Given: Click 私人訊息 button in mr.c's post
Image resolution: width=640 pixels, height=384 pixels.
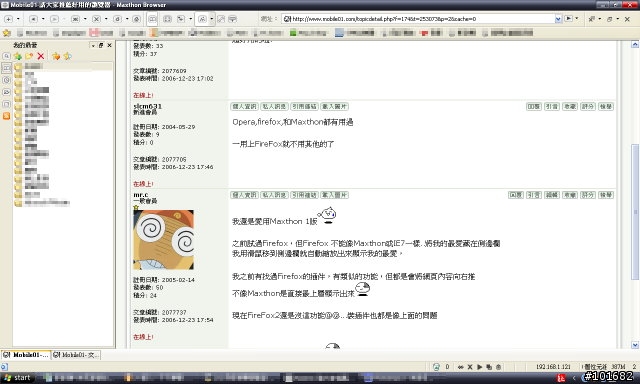Looking at the screenshot, I should [274, 195].
